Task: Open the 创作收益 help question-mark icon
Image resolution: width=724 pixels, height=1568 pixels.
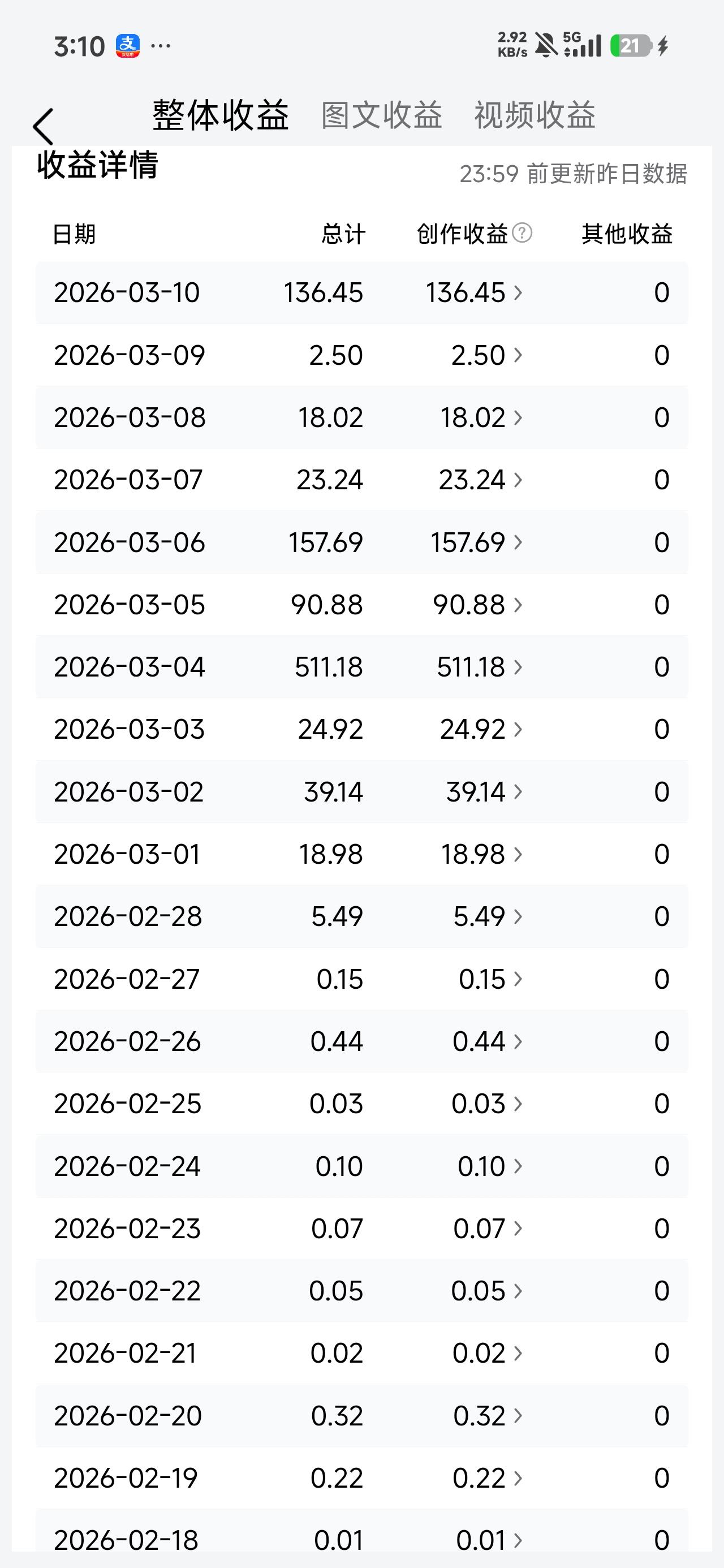Action: pyautogui.click(x=522, y=232)
